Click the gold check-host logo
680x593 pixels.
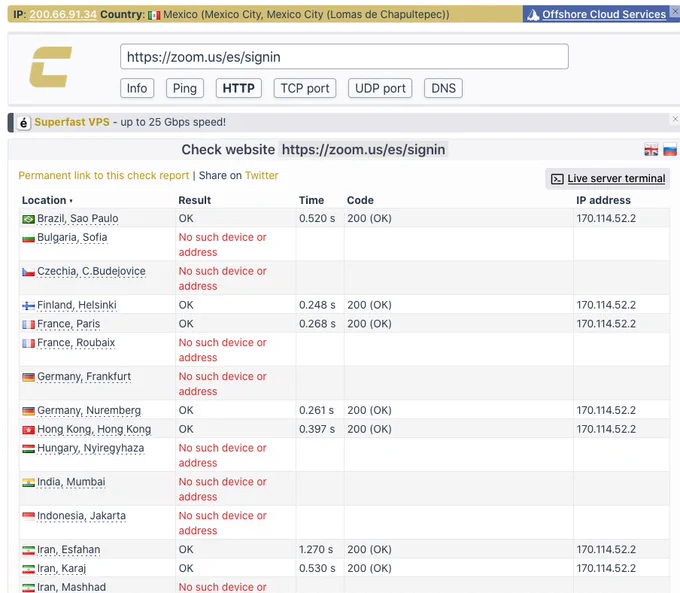(50, 67)
